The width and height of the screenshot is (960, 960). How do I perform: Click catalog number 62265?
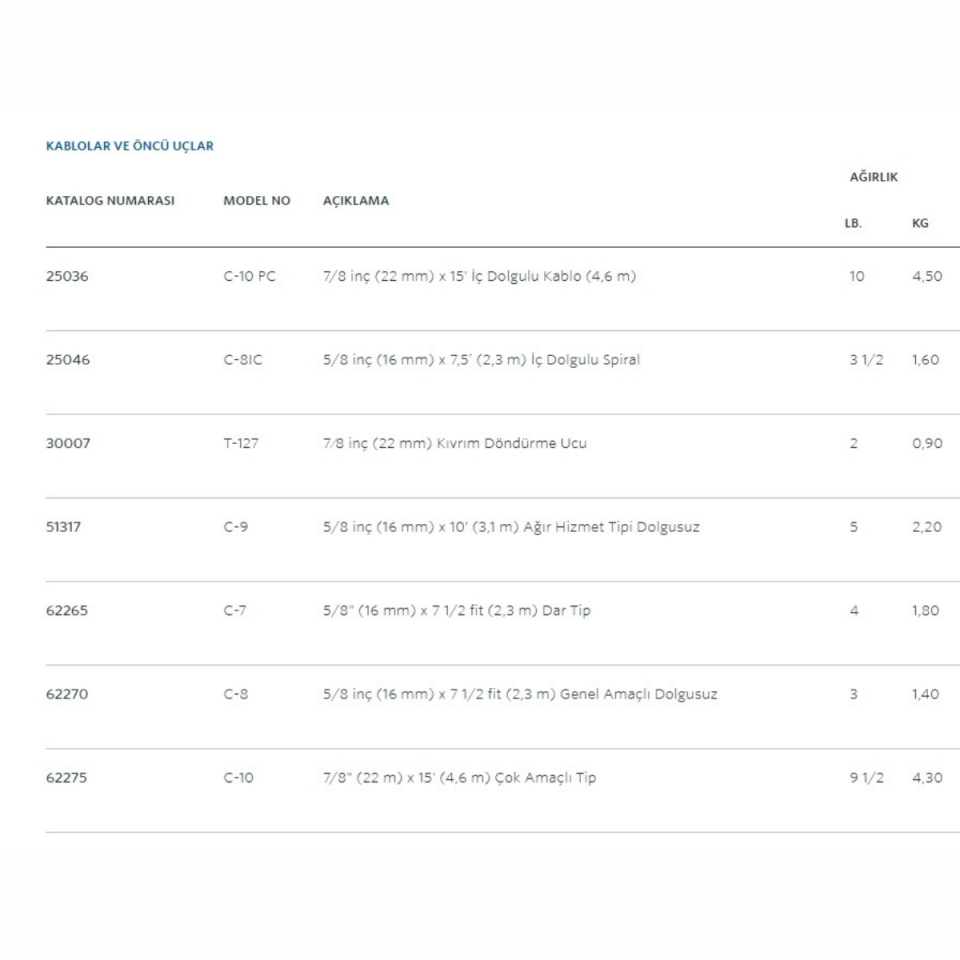67,610
